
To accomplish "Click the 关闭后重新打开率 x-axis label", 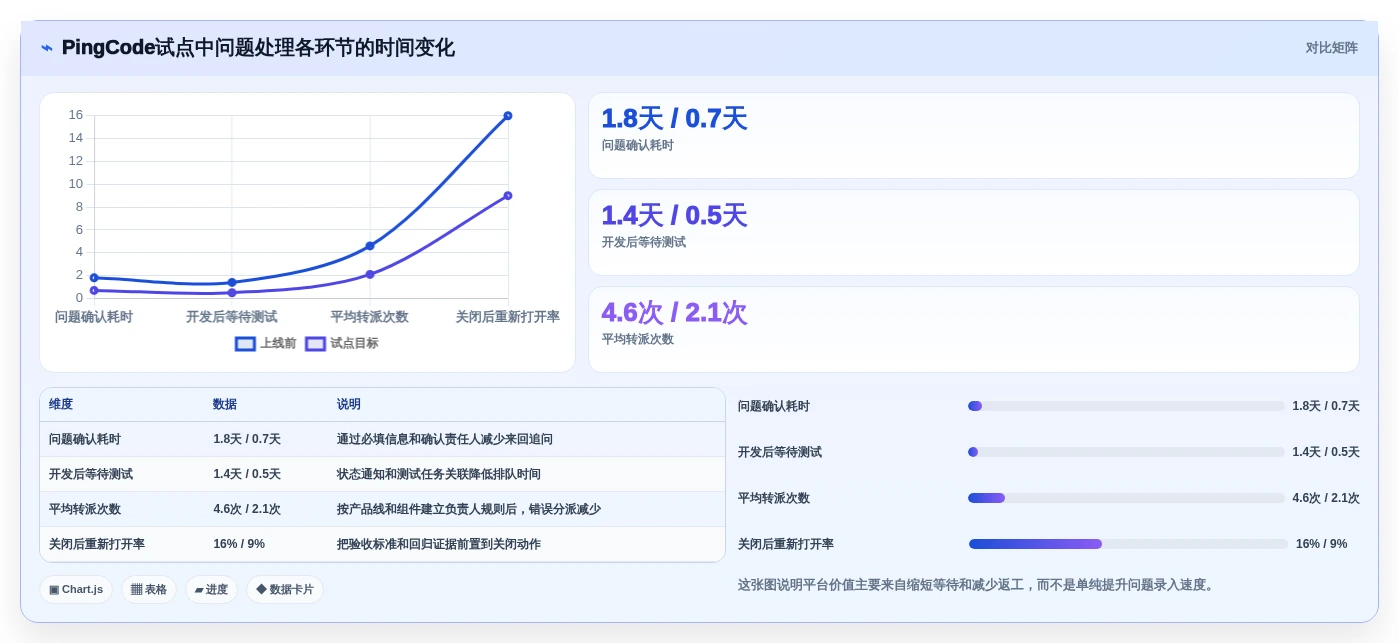I will coord(508,317).
